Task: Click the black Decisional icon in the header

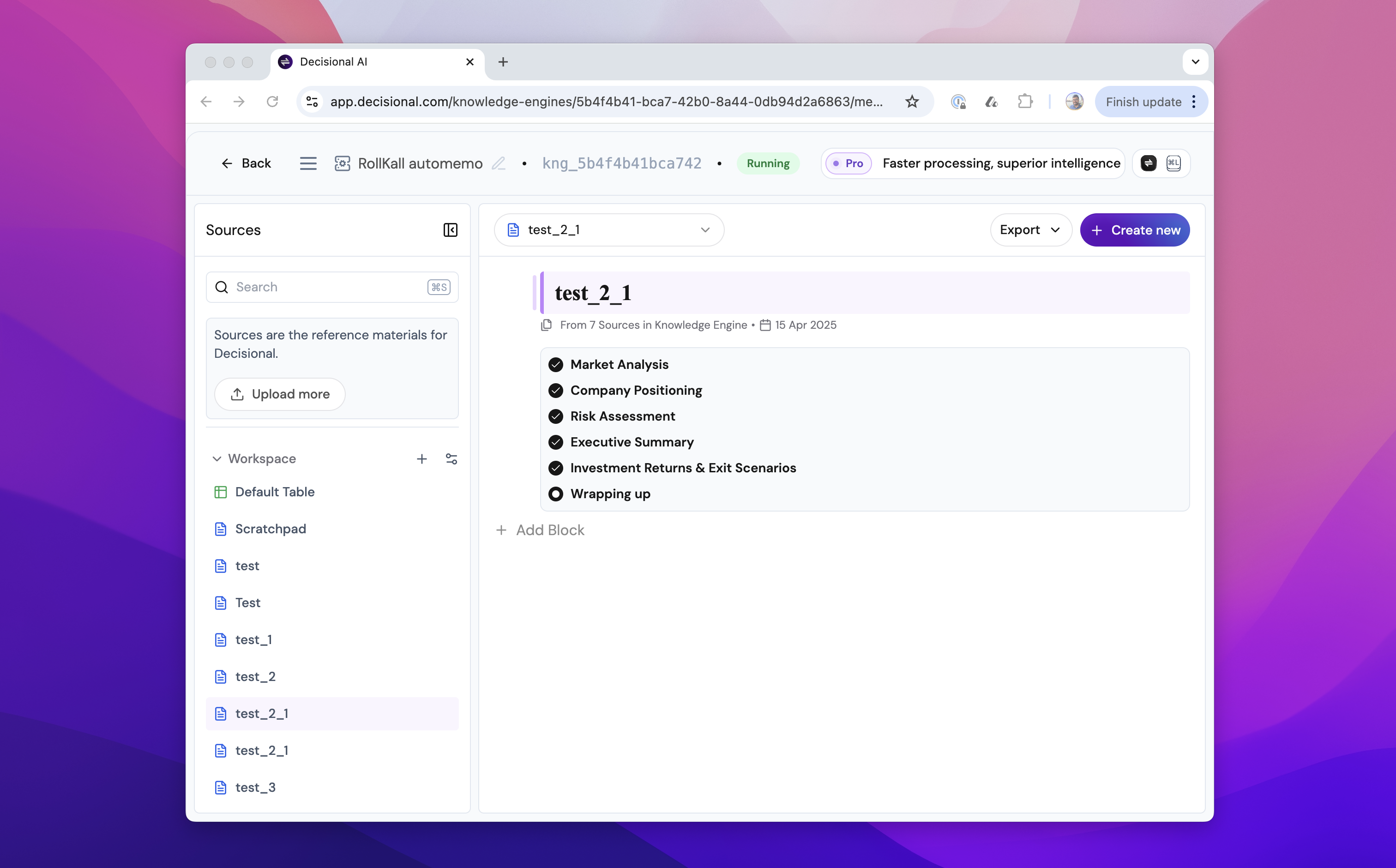Action: (1148, 163)
